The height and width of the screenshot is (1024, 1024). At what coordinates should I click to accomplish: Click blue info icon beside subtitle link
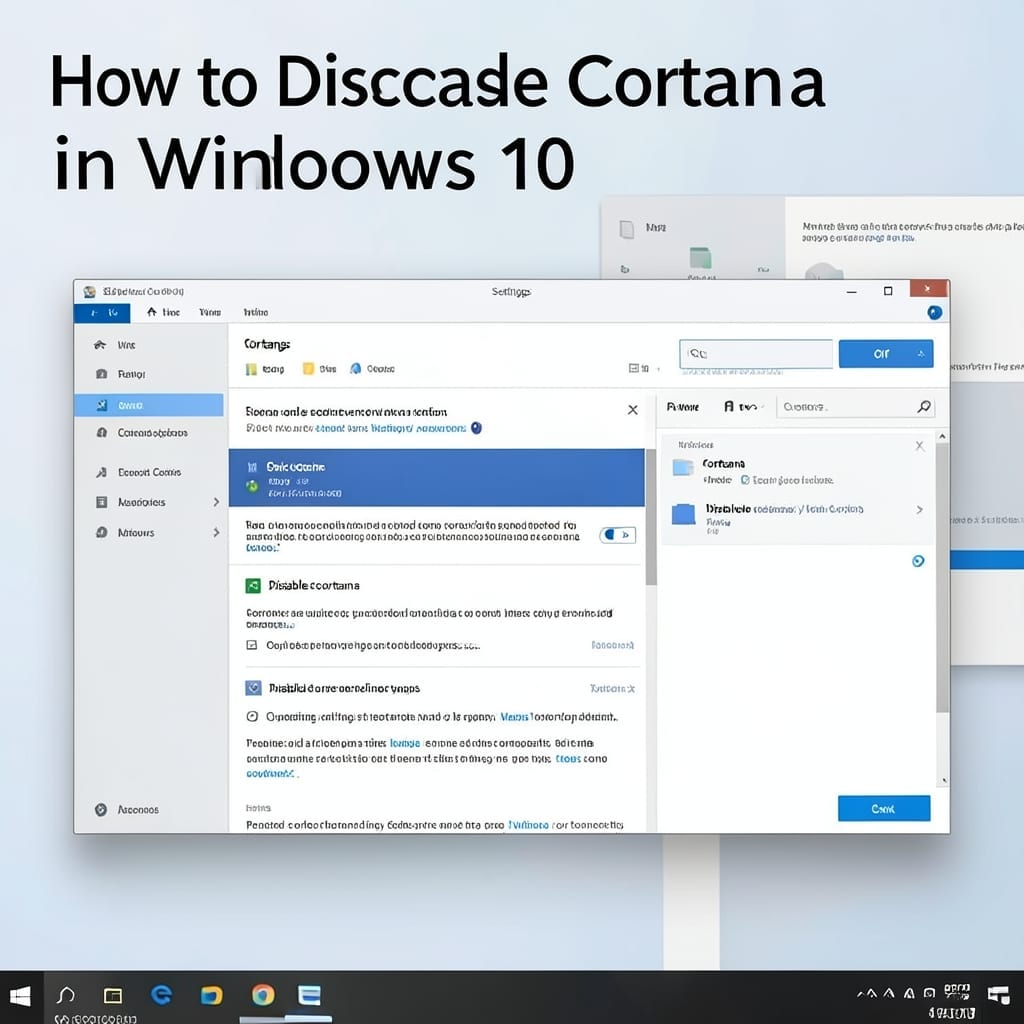coord(476,428)
